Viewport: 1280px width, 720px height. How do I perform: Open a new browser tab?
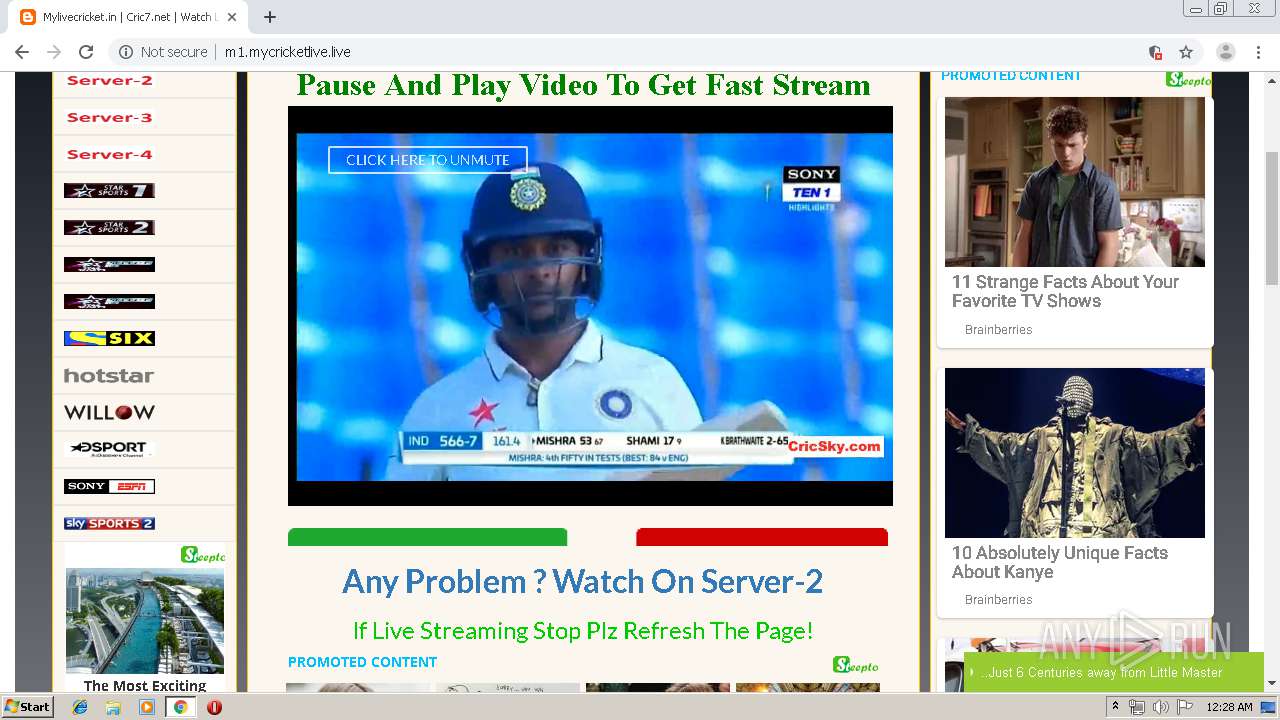point(270,17)
